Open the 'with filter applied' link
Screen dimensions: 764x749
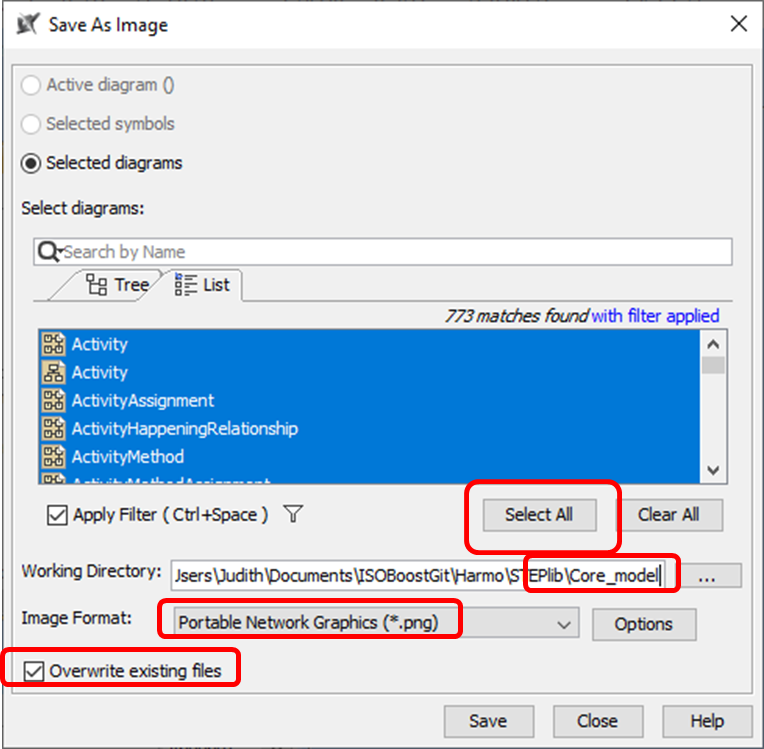pyautogui.click(x=655, y=316)
